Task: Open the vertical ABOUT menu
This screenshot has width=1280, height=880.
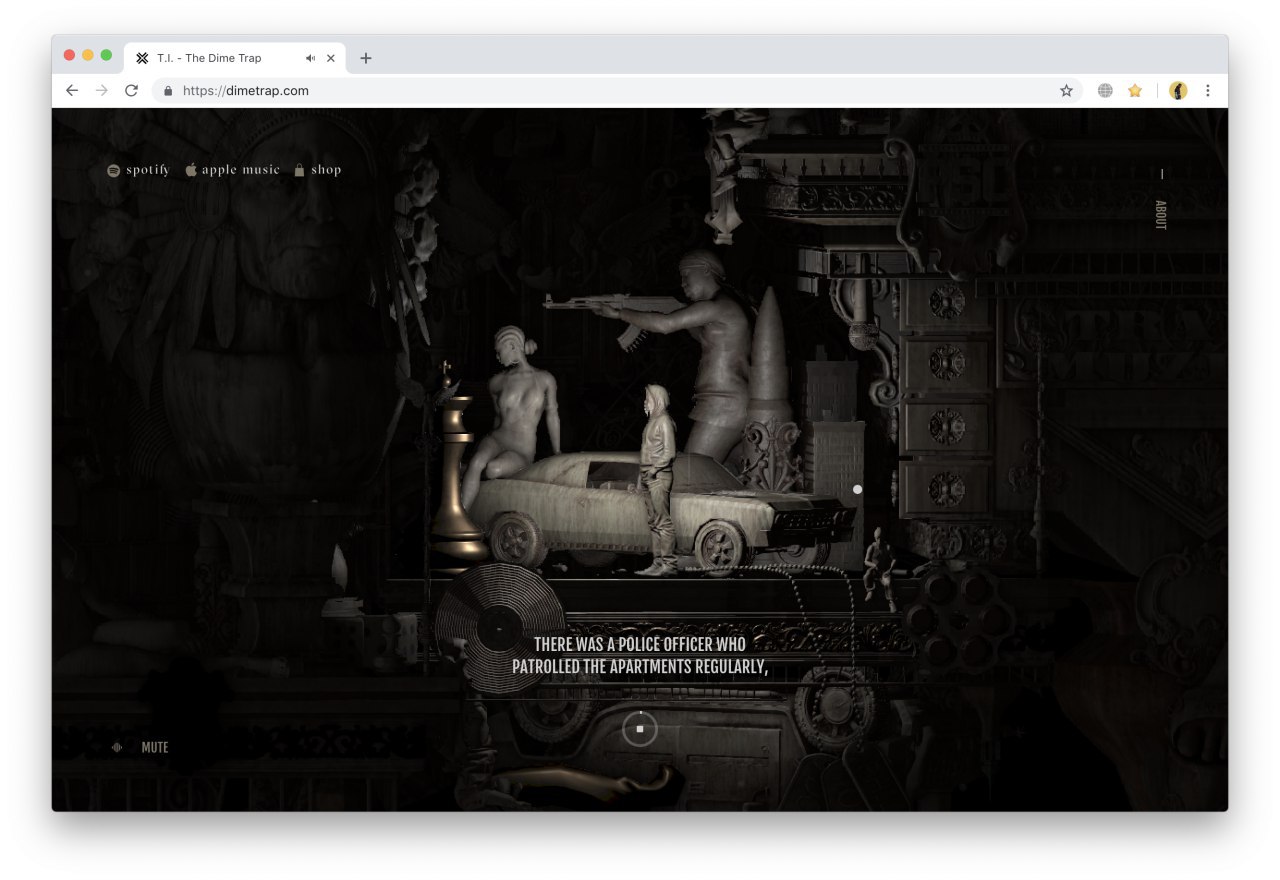Action: pos(1161,215)
